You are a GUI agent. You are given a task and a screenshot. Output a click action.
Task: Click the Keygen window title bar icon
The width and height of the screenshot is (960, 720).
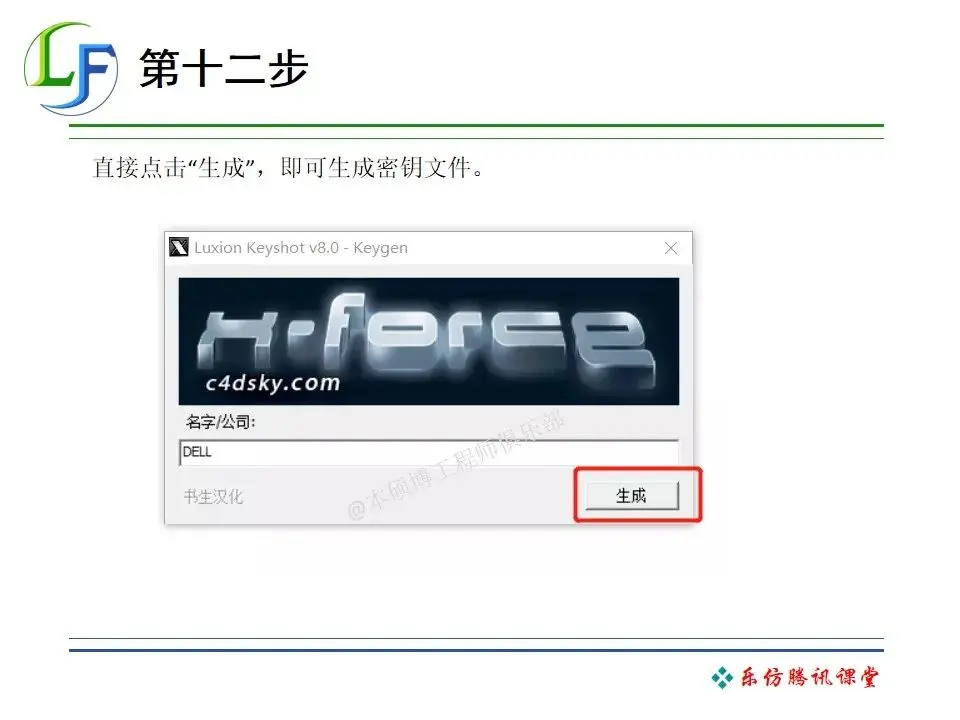179,247
